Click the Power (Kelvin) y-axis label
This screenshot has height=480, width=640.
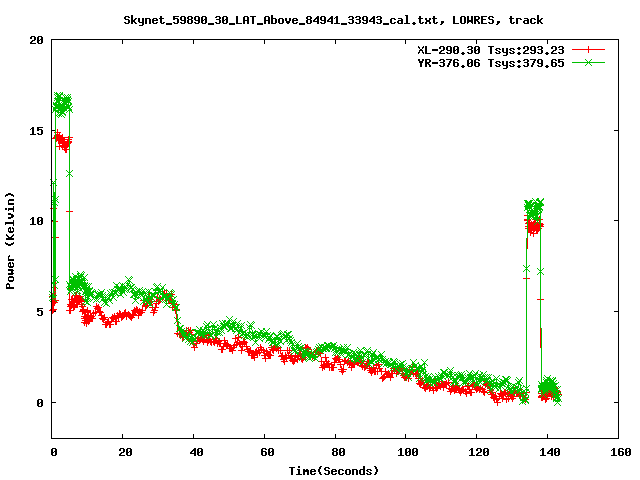[x=10, y=241]
